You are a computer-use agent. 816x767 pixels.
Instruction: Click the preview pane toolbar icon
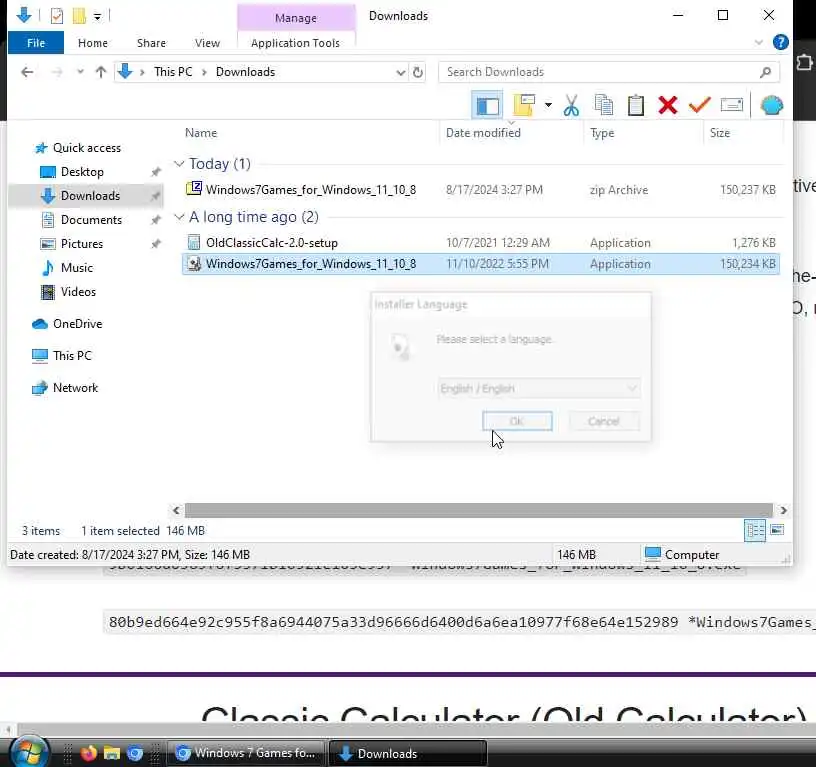point(487,106)
